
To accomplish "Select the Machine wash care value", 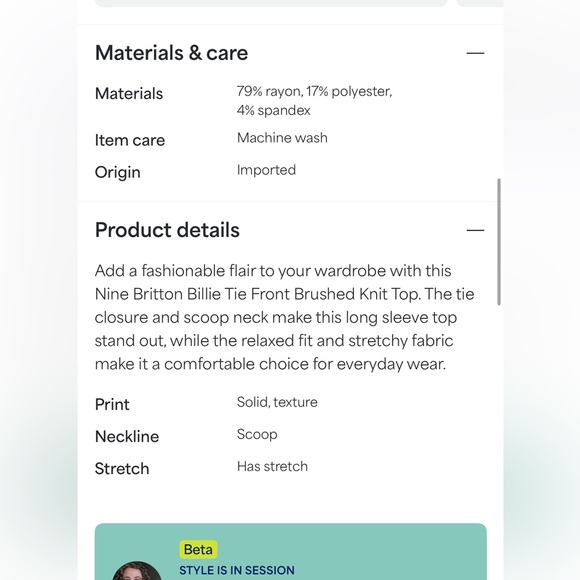I will point(282,138).
